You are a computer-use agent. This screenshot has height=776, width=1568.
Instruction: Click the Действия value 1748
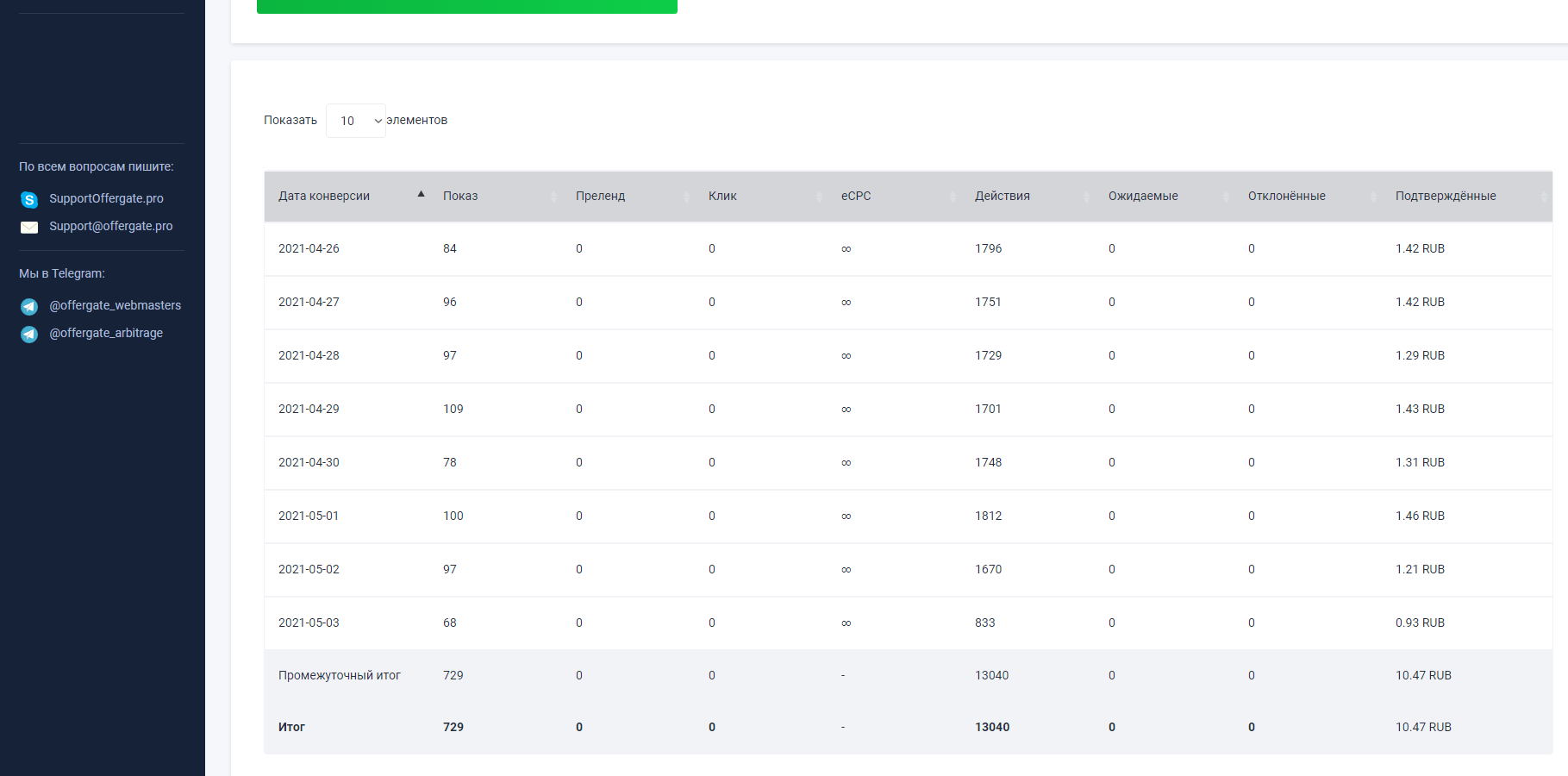click(989, 462)
